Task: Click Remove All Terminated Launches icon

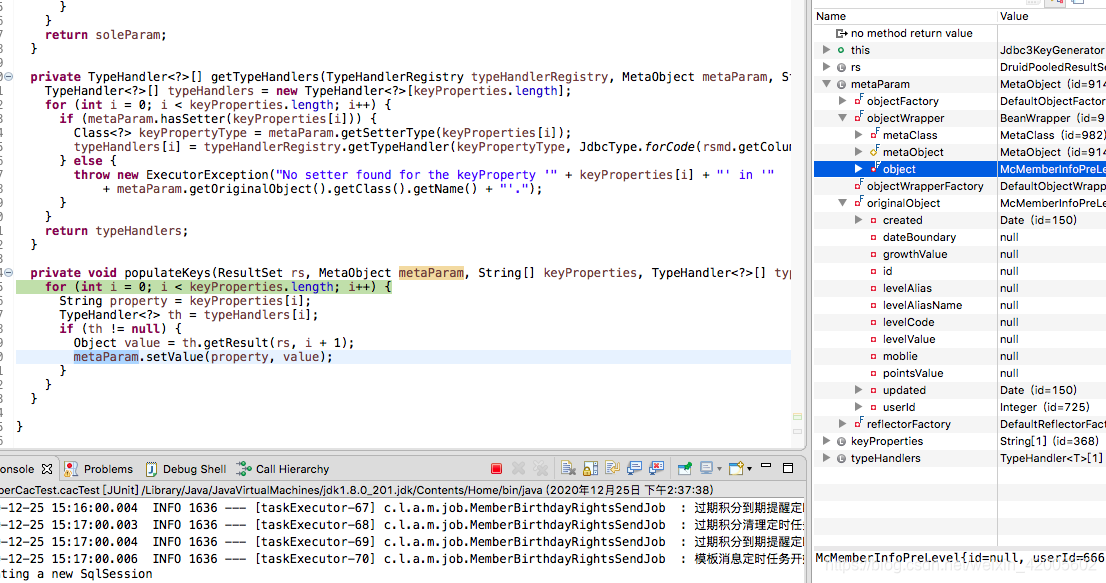Action: coord(540,468)
